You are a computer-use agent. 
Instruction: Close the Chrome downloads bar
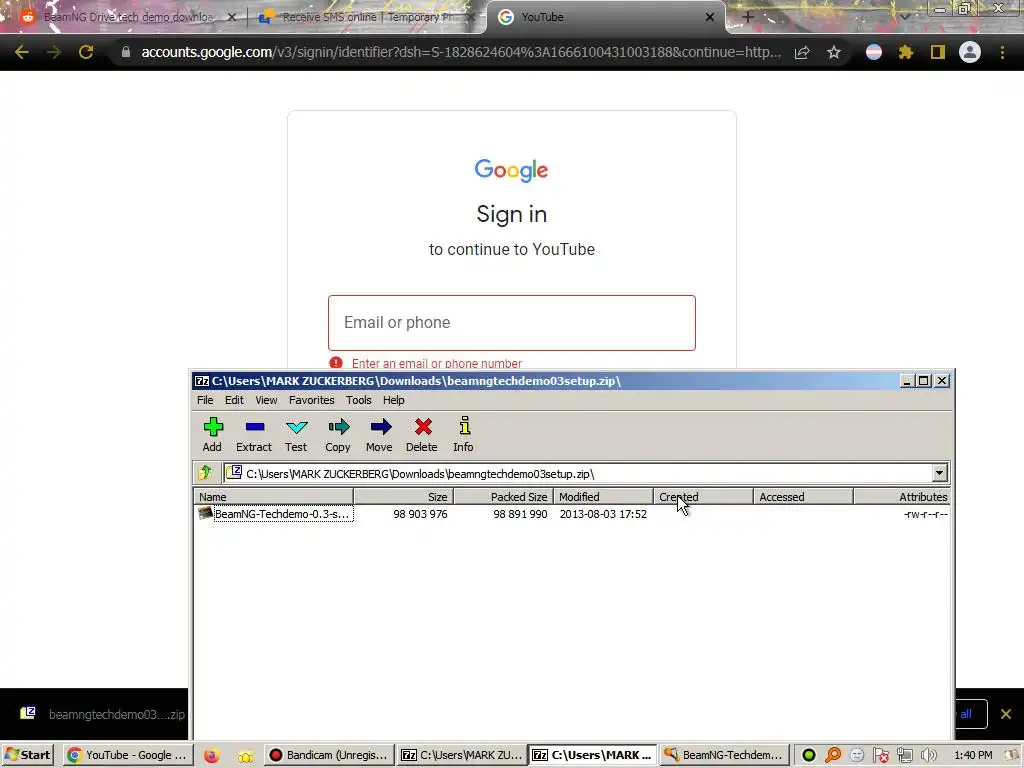(x=1006, y=714)
